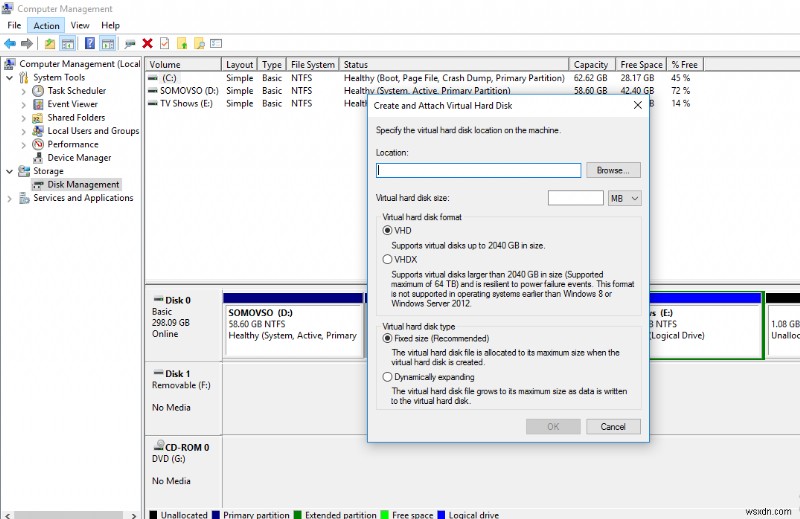Sort by the Volume column header

click(x=183, y=64)
